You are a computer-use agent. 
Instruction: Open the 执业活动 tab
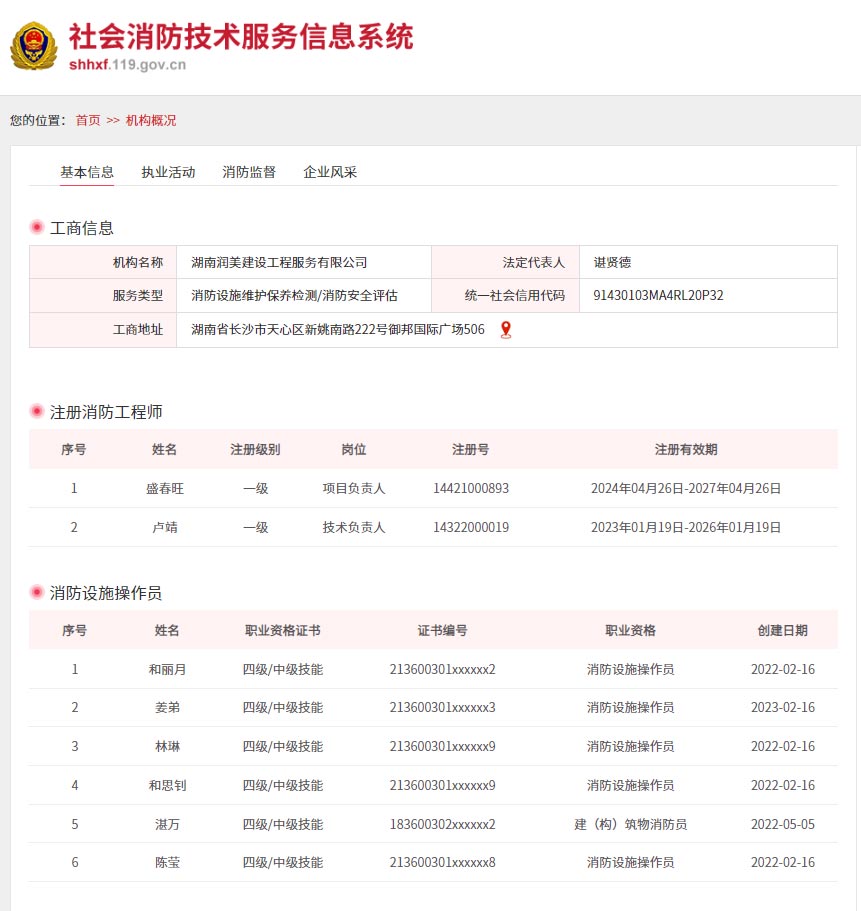coord(168,172)
